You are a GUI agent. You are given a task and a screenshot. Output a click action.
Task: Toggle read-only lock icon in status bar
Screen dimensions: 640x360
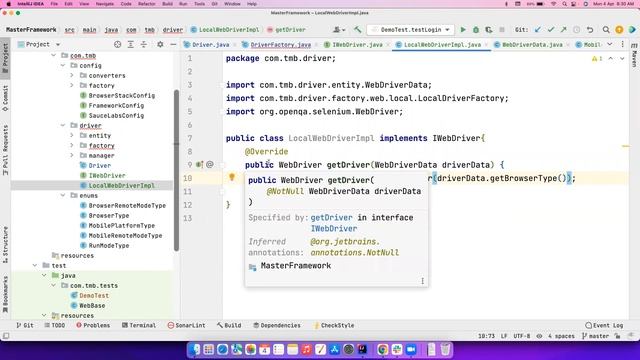[x=617, y=336]
